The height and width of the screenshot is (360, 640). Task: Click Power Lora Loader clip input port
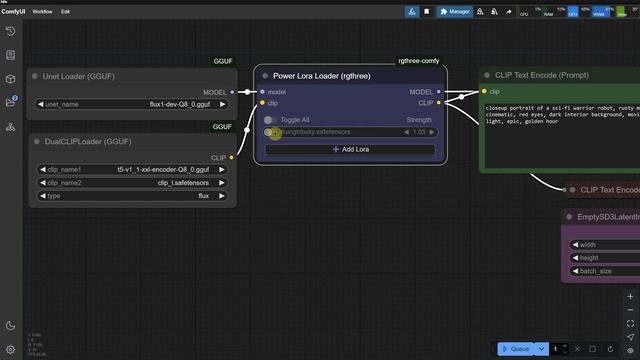coord(262,103)
